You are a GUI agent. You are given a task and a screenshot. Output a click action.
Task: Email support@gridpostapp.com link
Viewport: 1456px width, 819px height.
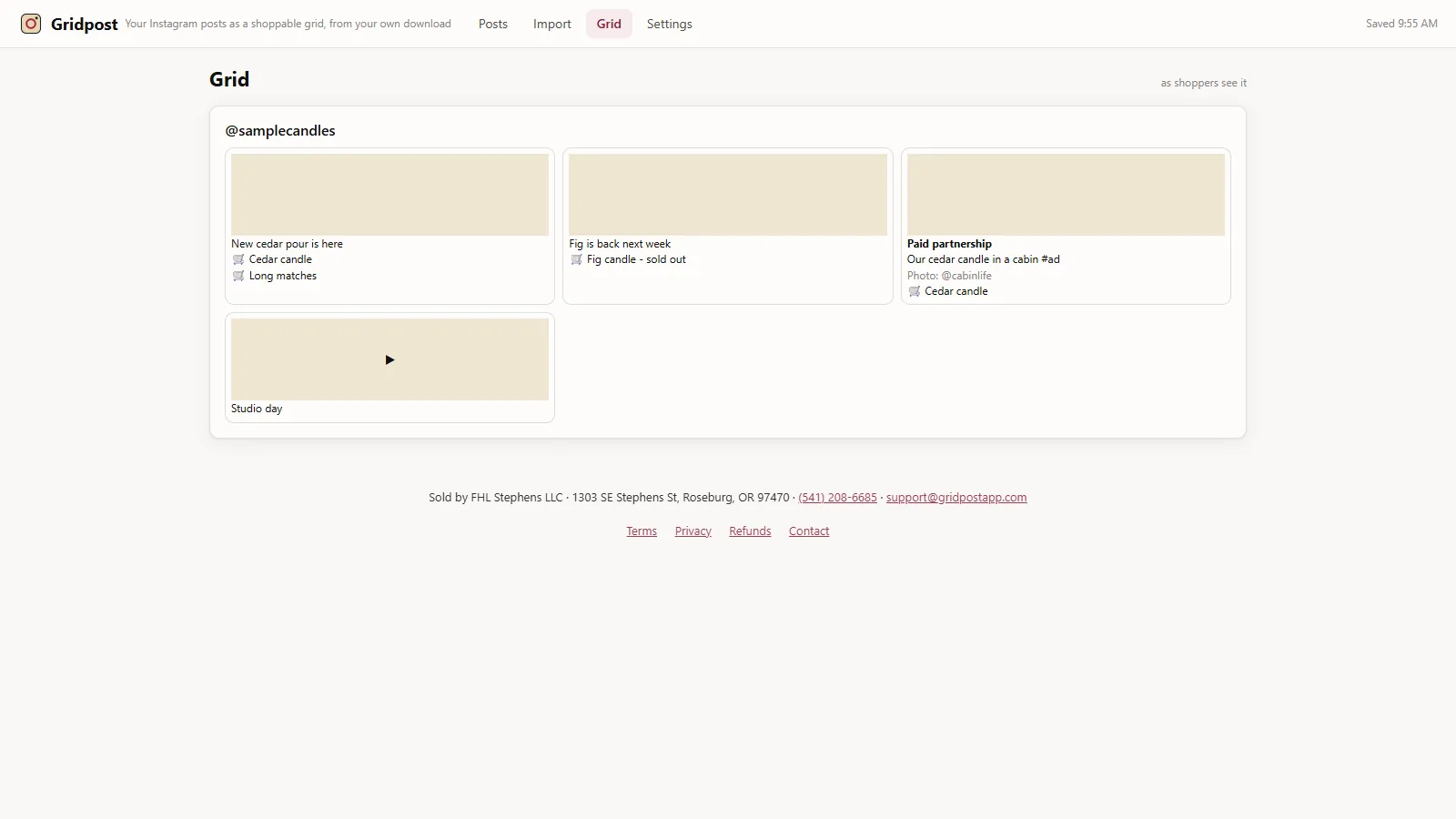(x=956, y=498)
